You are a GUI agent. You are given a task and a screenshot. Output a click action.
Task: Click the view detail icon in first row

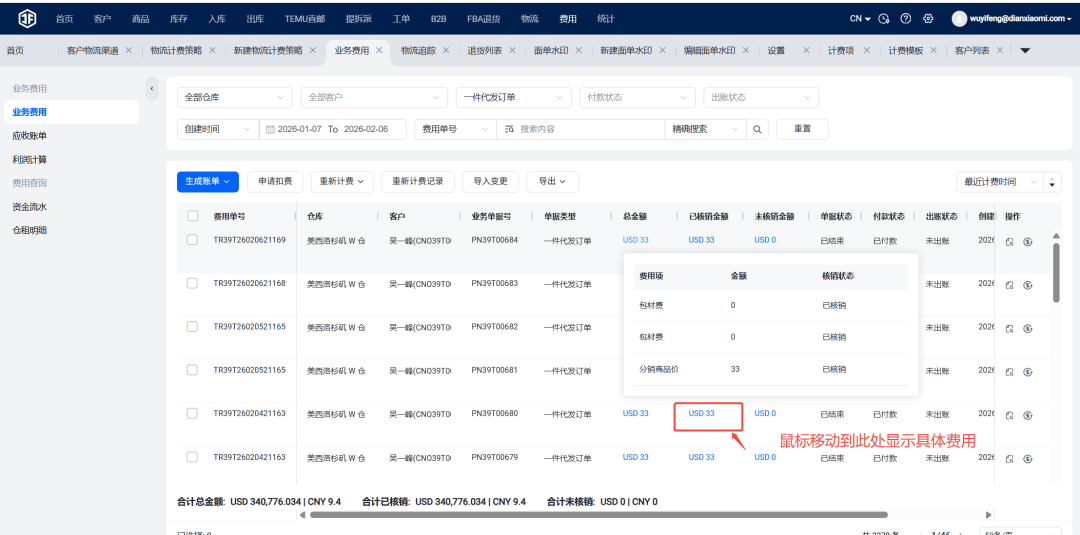(x=1009, y=241)
